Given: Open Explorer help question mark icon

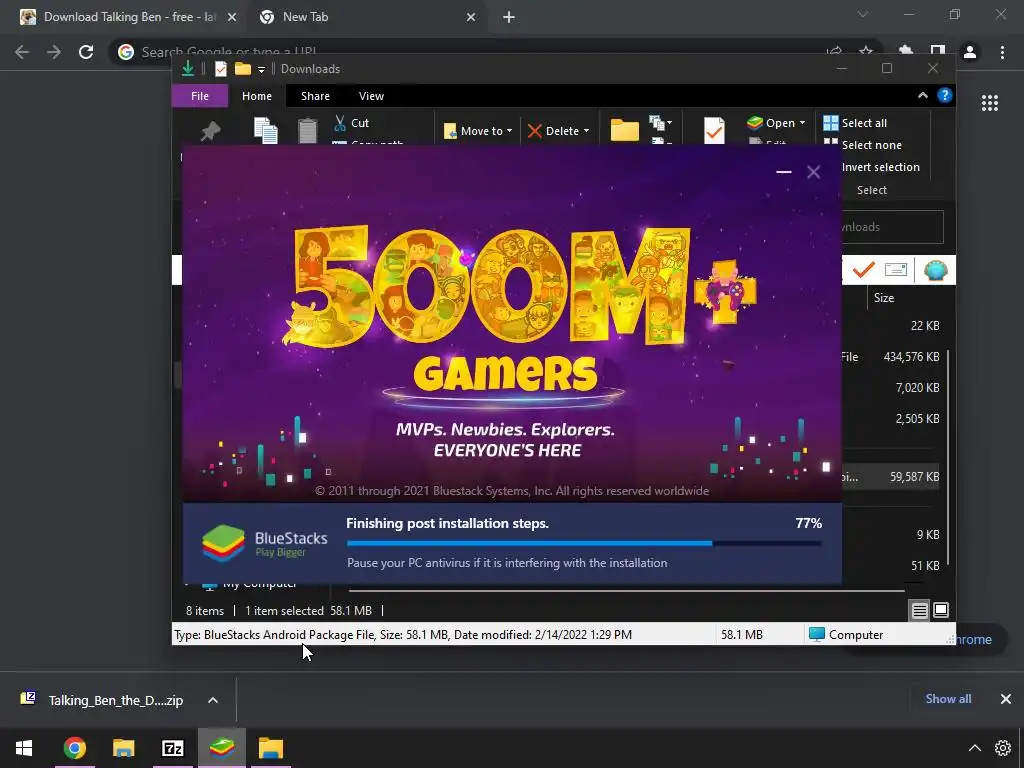Looking at the screenshot, I should (945, 95).
